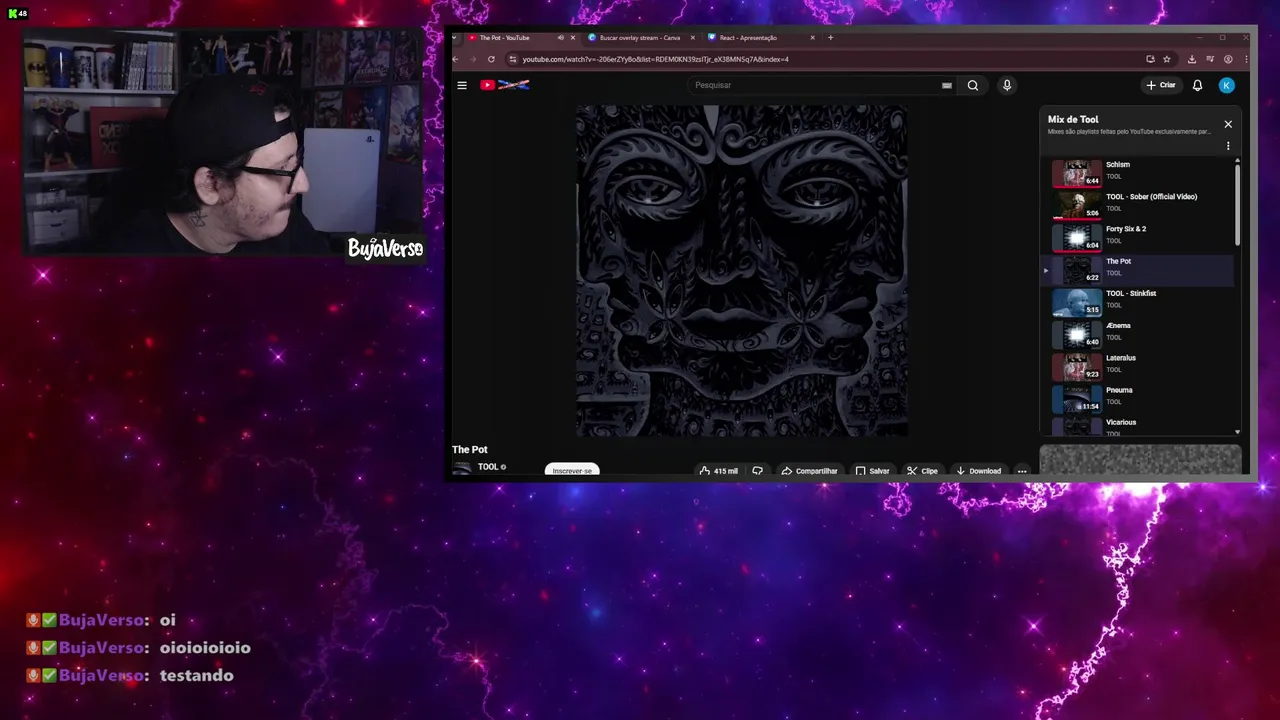Bookmark this page with star icon
This screenshot has width=1280, height=720.
(1166, 59)
